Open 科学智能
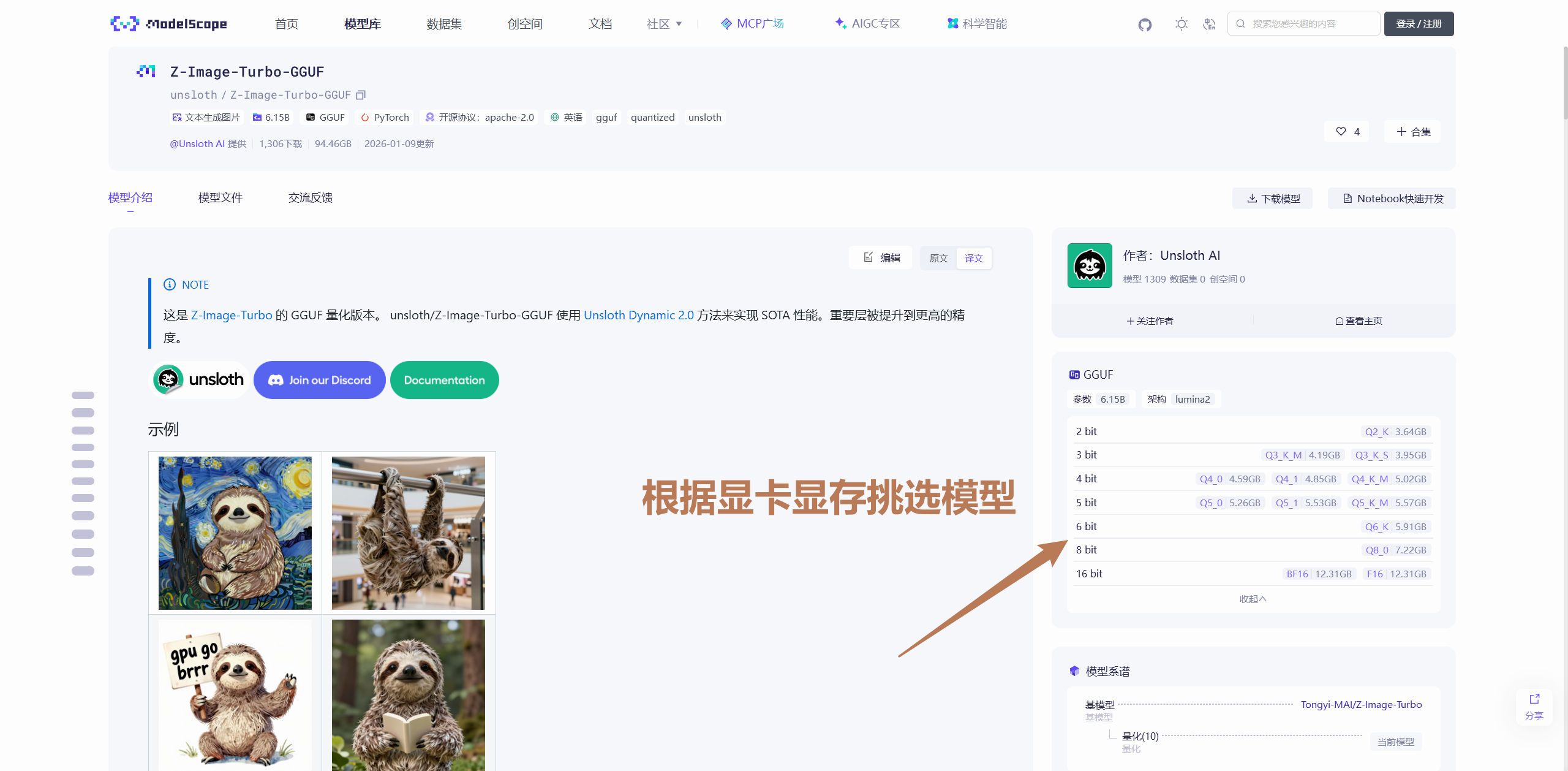This screenshot has height=771, width=1568. point(977,24)
